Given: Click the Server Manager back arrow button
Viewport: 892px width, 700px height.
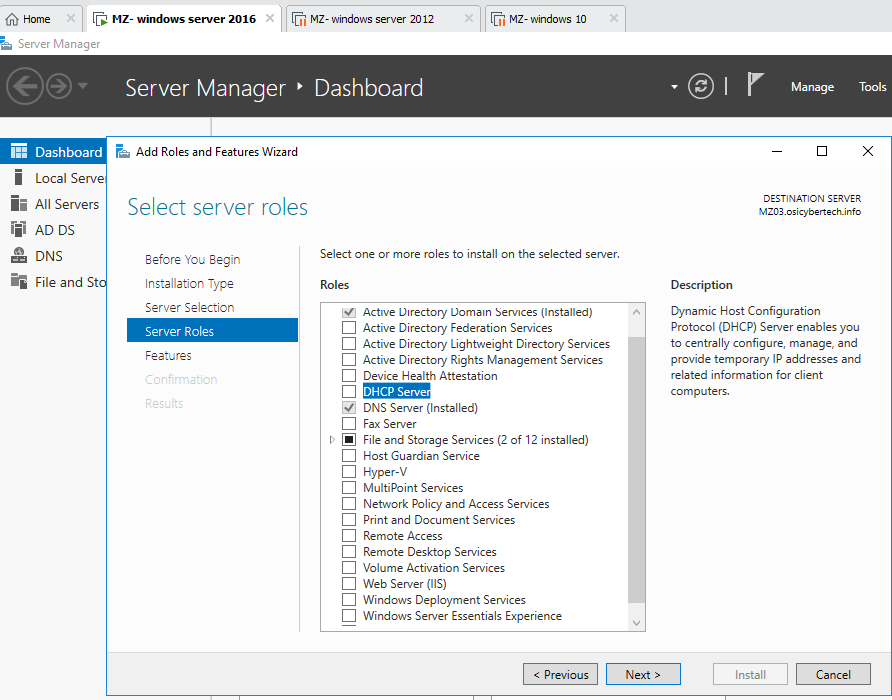Looking at the screenshot, I should coord(25,87).
